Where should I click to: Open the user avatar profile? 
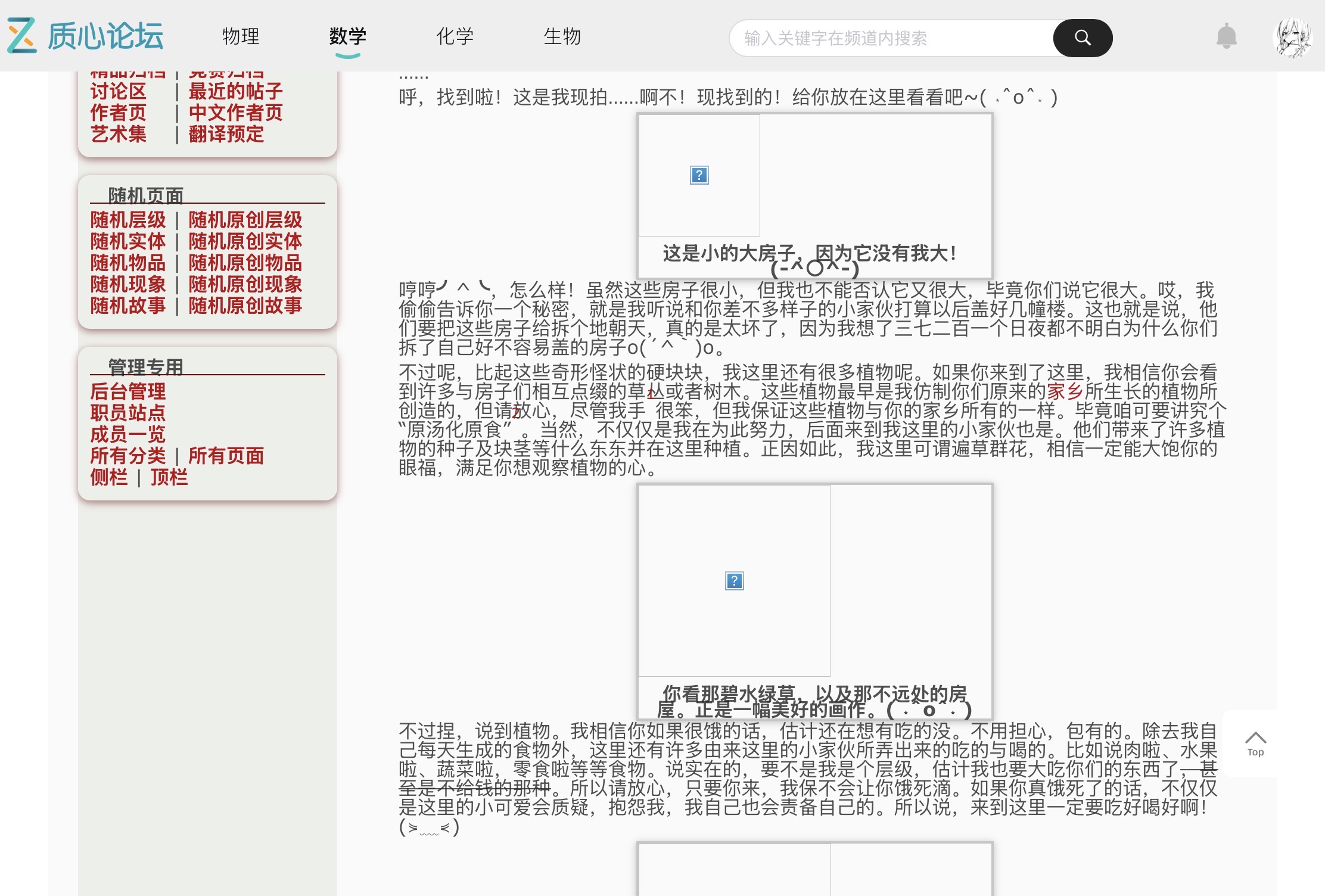[x=1292, y=38]
